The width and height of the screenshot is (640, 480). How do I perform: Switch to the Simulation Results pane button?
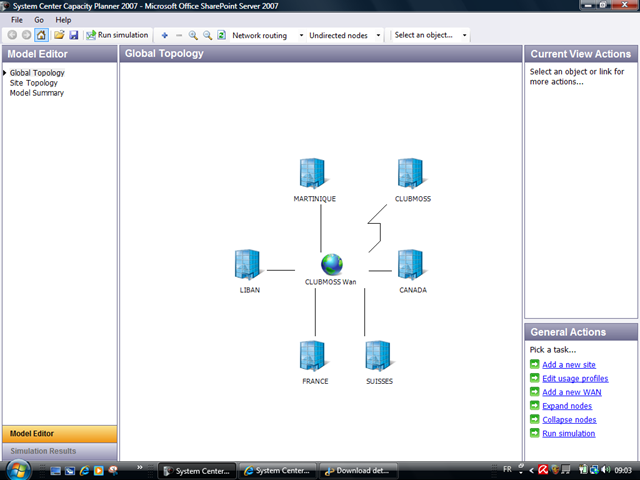[x=60, y=451]
